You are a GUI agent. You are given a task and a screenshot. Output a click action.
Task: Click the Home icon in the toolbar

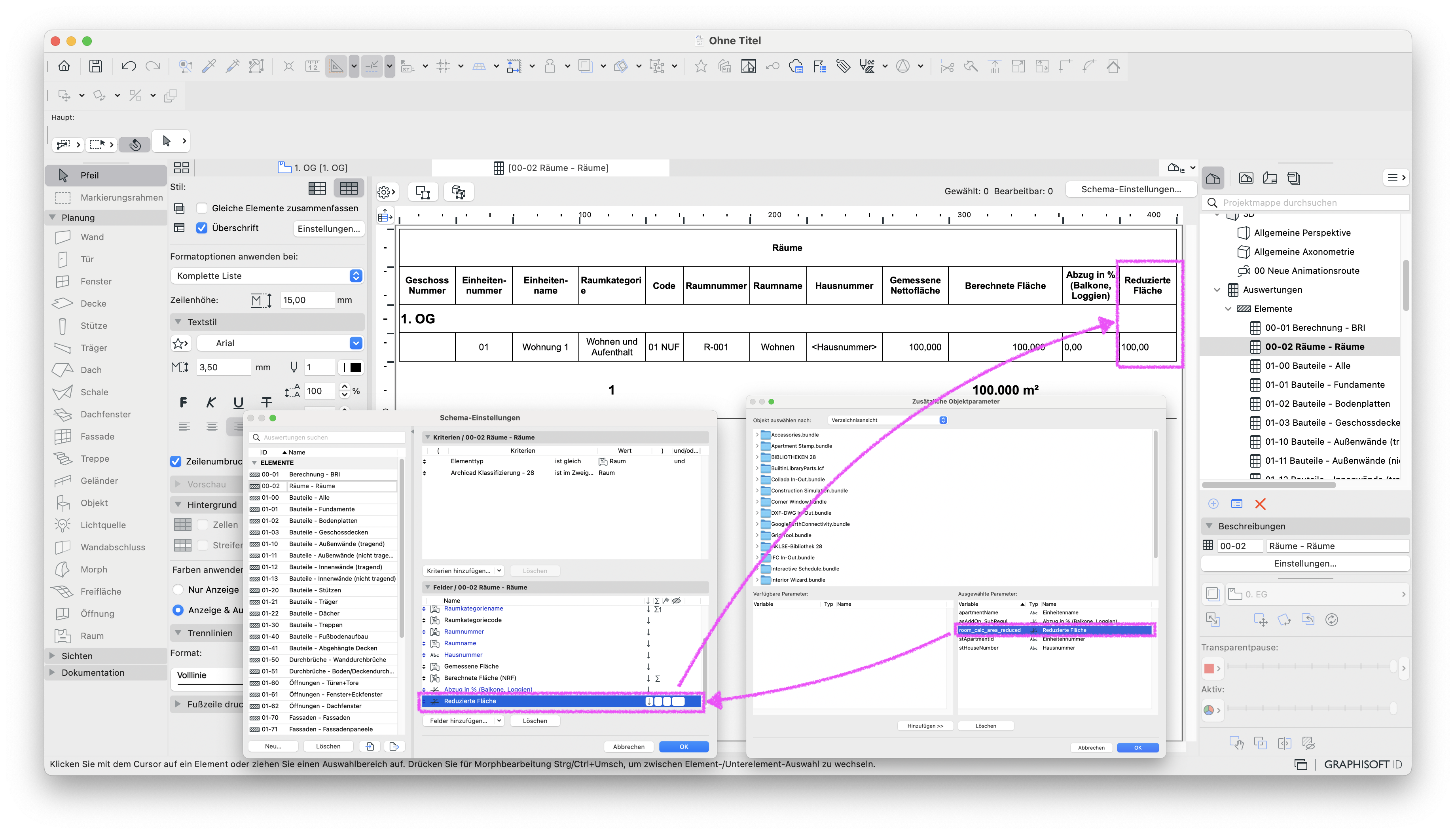64,66
